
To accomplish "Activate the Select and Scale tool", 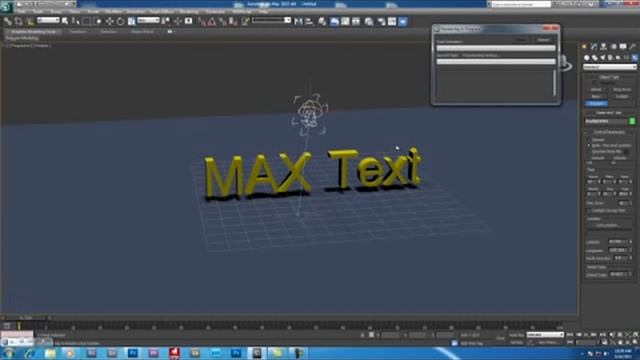I will (131, 21).
